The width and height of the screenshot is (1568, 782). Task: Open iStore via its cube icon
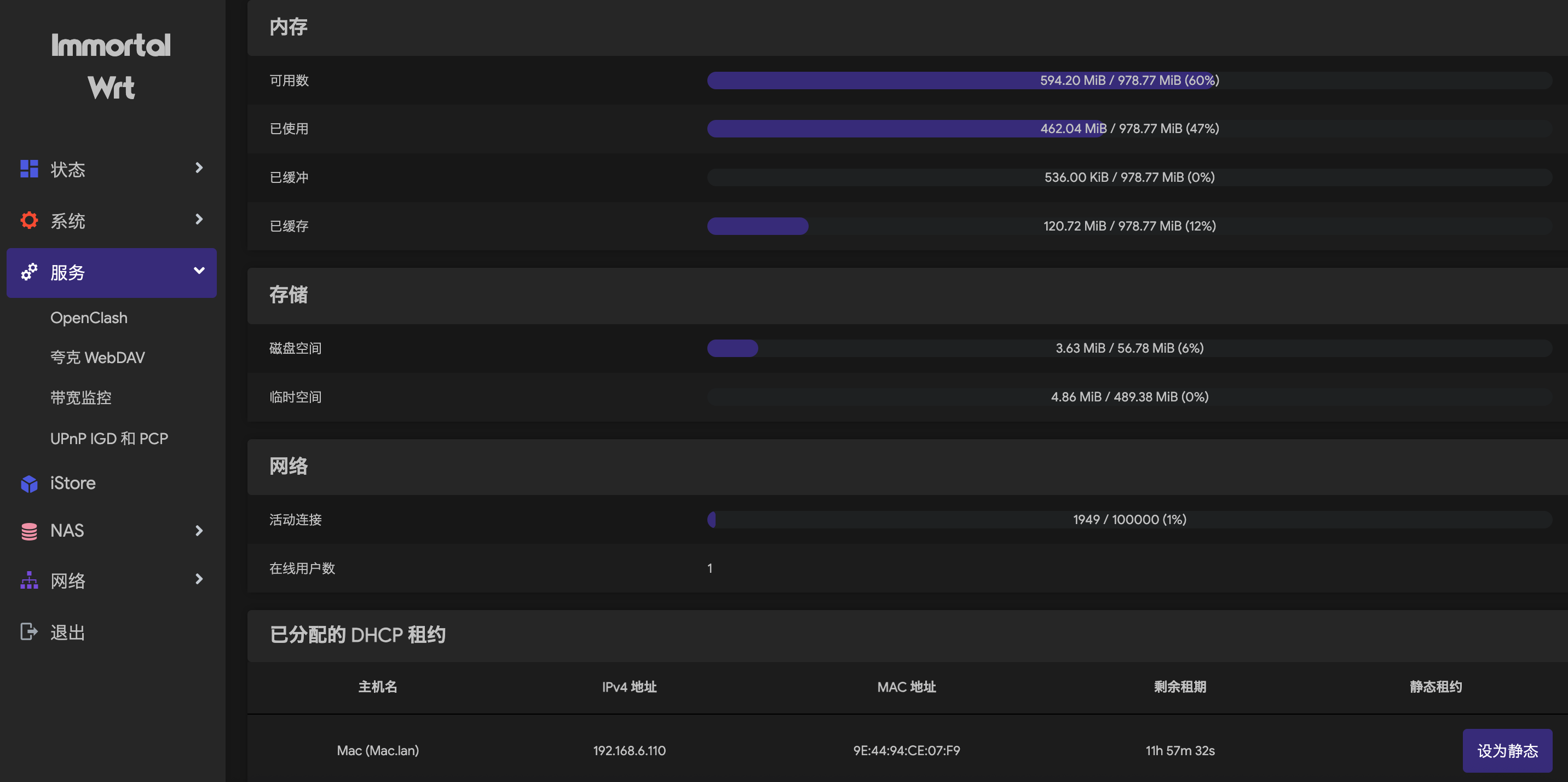[x=28, y=484]
